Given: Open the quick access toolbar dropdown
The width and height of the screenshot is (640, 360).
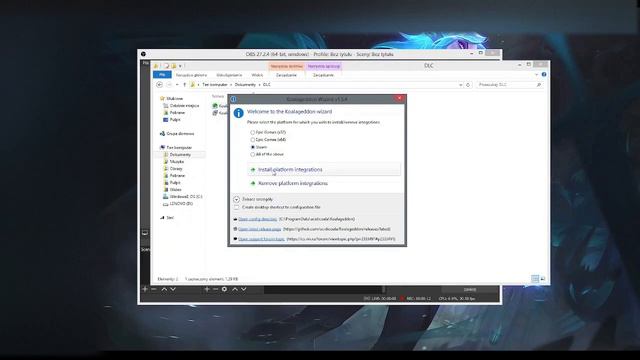Looking at the screenshot, I should pyautogui.click(x=180, y=66).
